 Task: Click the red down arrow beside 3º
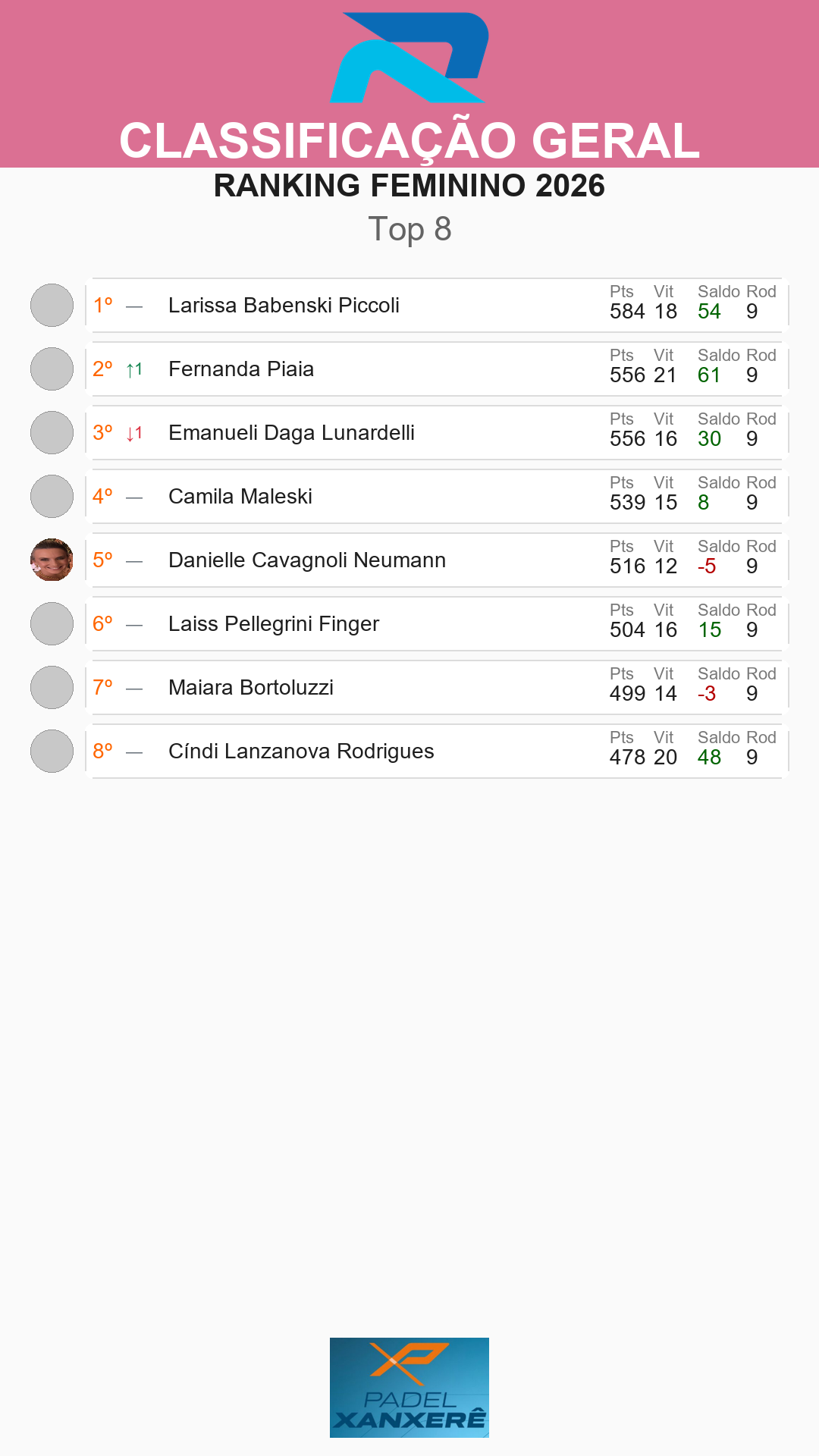coord(134,433)
